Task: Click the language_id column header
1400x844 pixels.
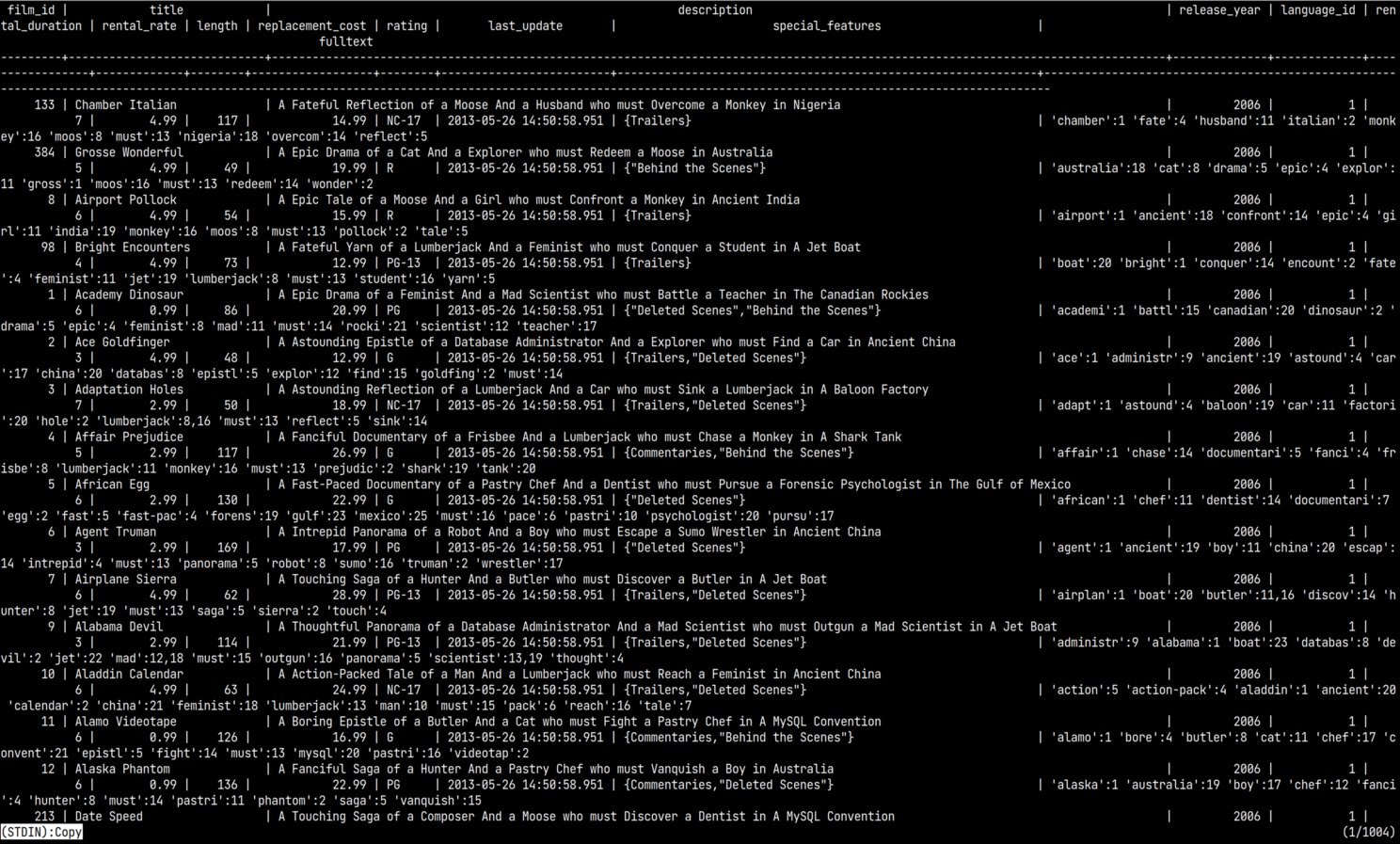Action: pyautogui.click(x=1318, y=10)
